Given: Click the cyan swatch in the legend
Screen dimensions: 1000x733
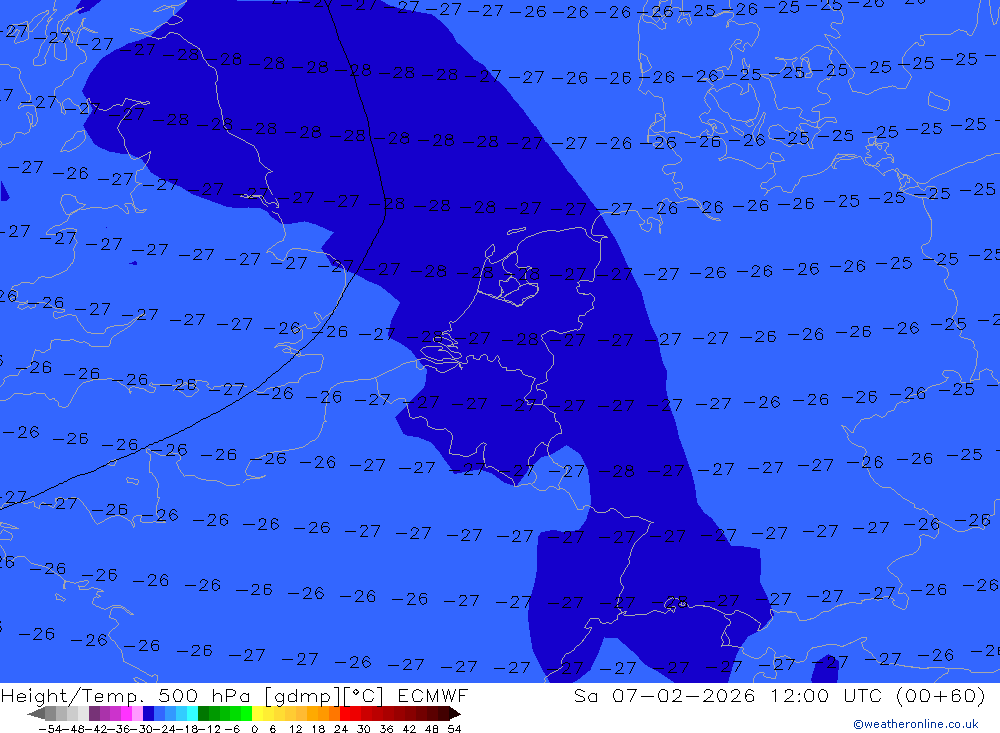Looking at the screenshot, I should [x=192, y=713].
